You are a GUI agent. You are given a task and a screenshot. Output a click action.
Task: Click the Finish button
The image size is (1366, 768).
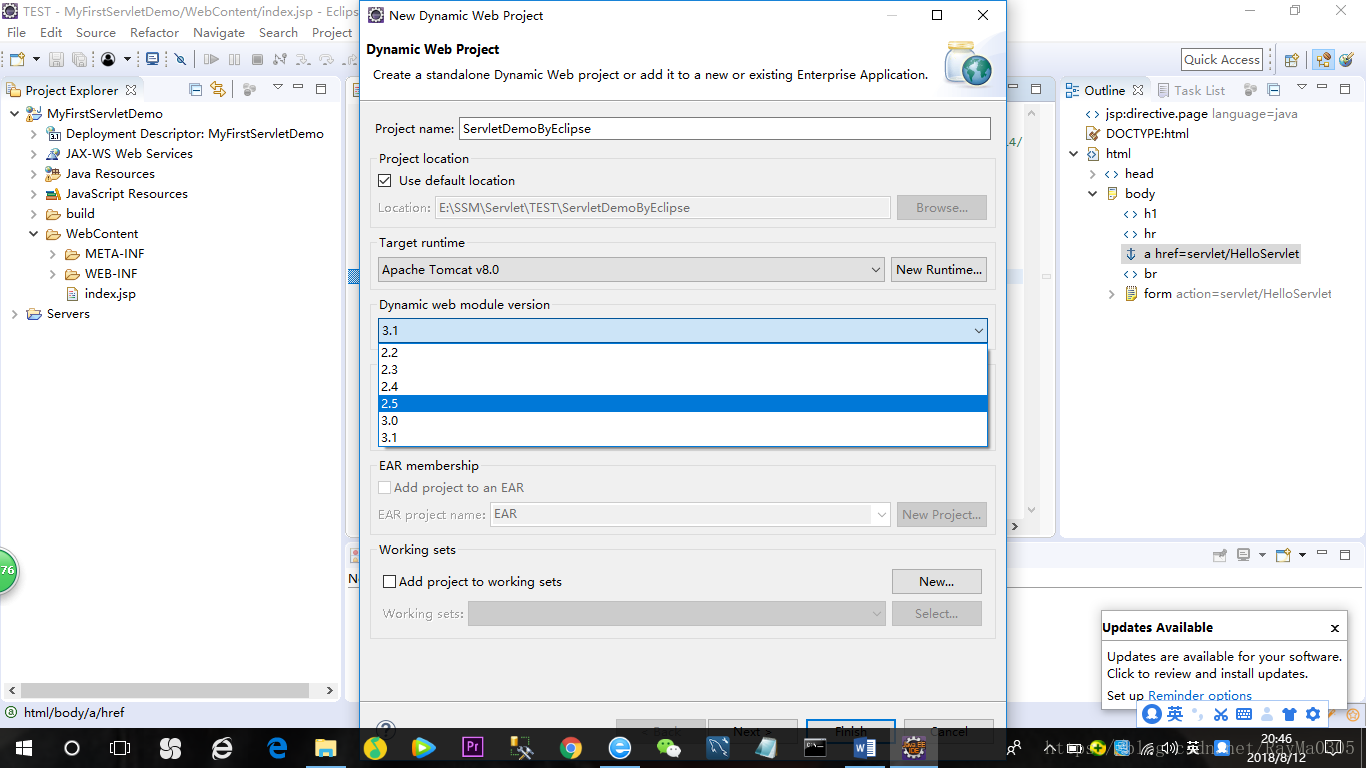point(851,729)
